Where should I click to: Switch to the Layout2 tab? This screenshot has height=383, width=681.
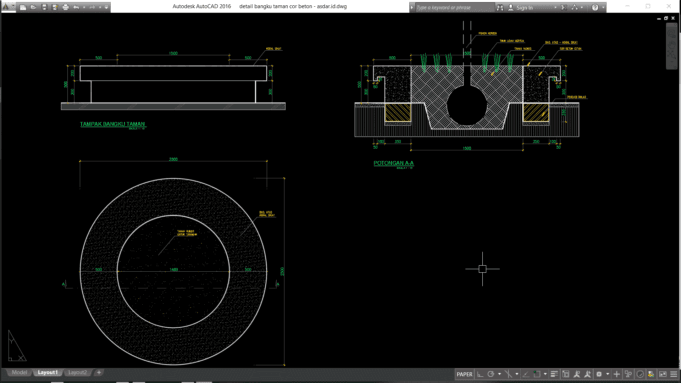(77, 373)
